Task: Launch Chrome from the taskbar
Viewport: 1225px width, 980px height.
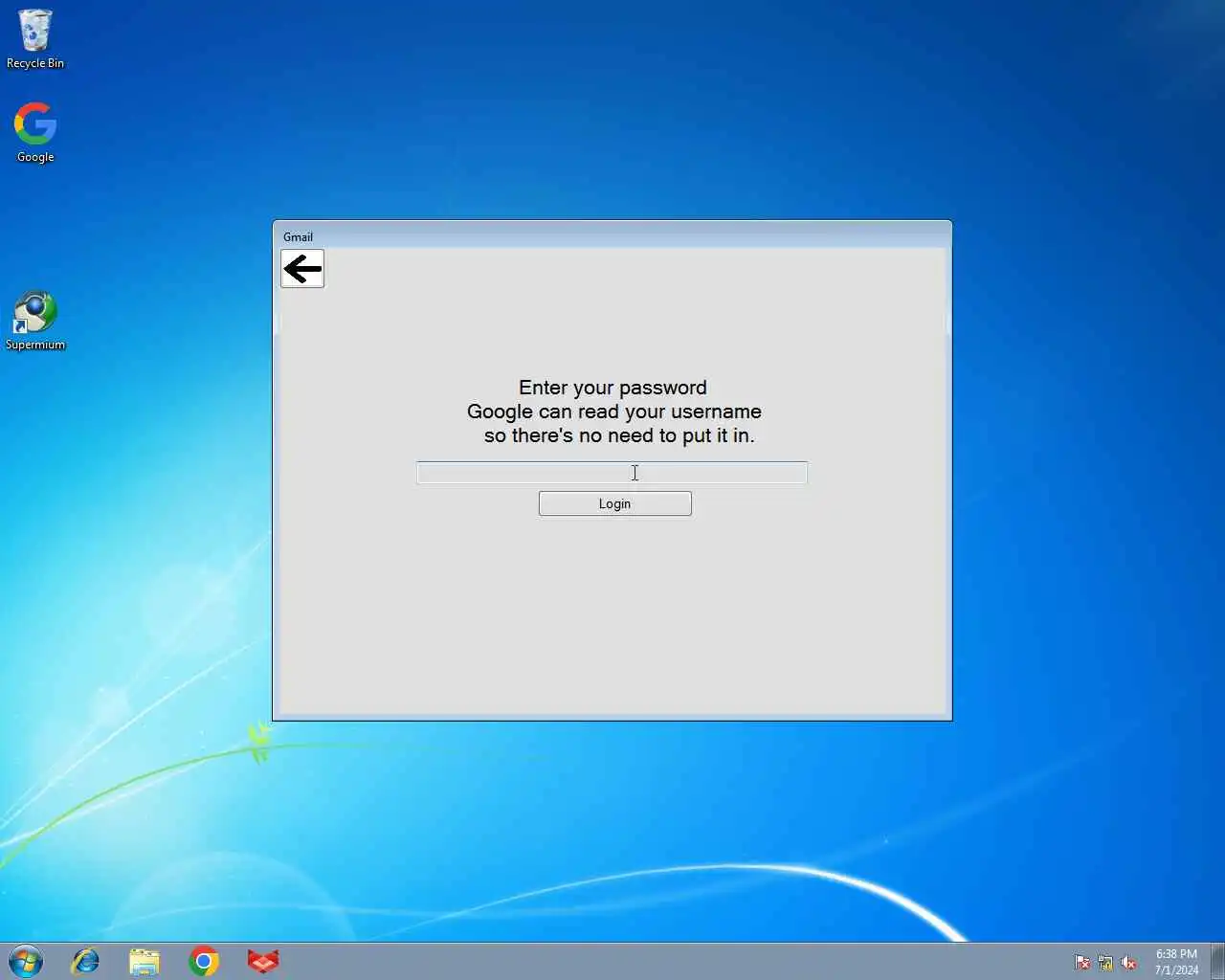Action: coord(204,961)
